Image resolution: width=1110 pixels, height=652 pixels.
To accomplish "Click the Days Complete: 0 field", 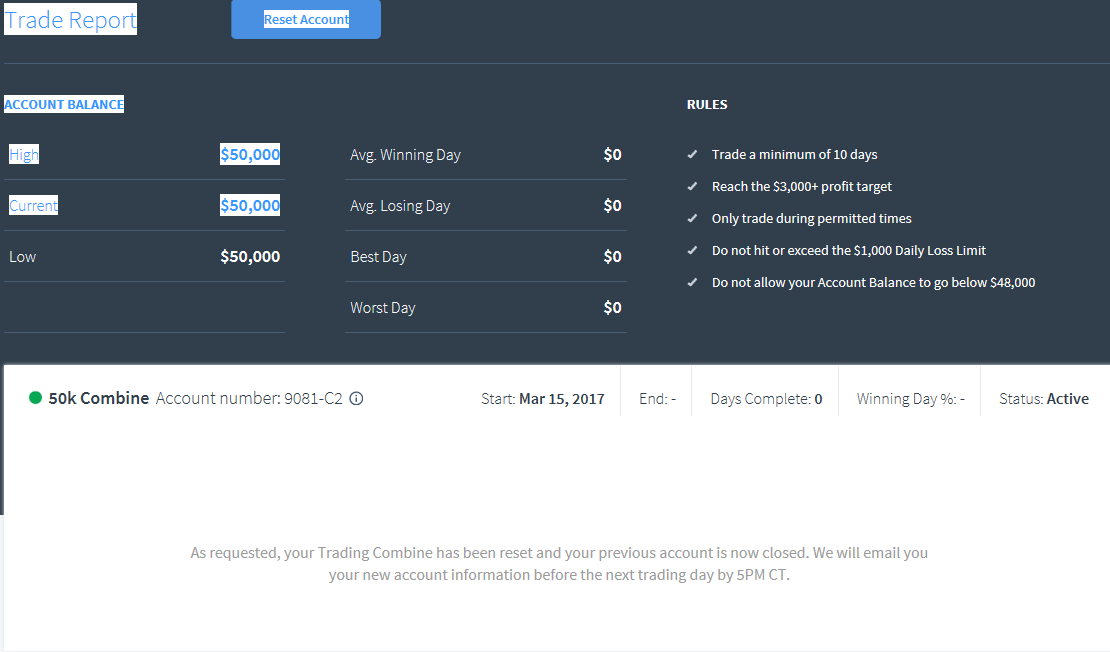I will [x=766, y=399].
